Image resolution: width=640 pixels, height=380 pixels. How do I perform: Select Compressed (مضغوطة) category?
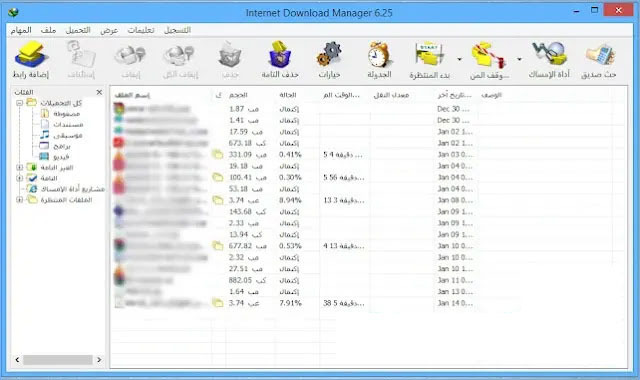(x=67, y=114)
